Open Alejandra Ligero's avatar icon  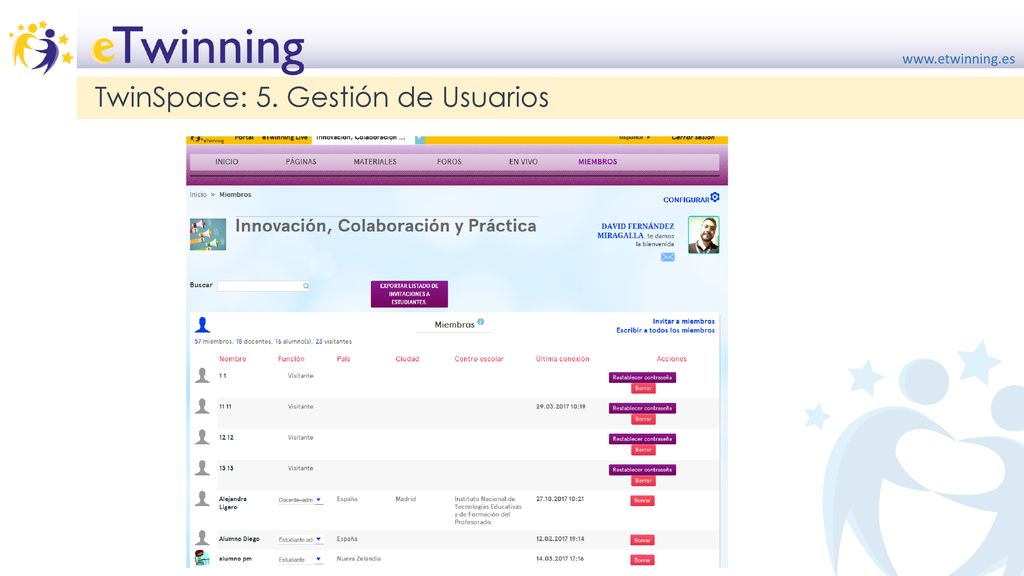[x=202, y=499]
